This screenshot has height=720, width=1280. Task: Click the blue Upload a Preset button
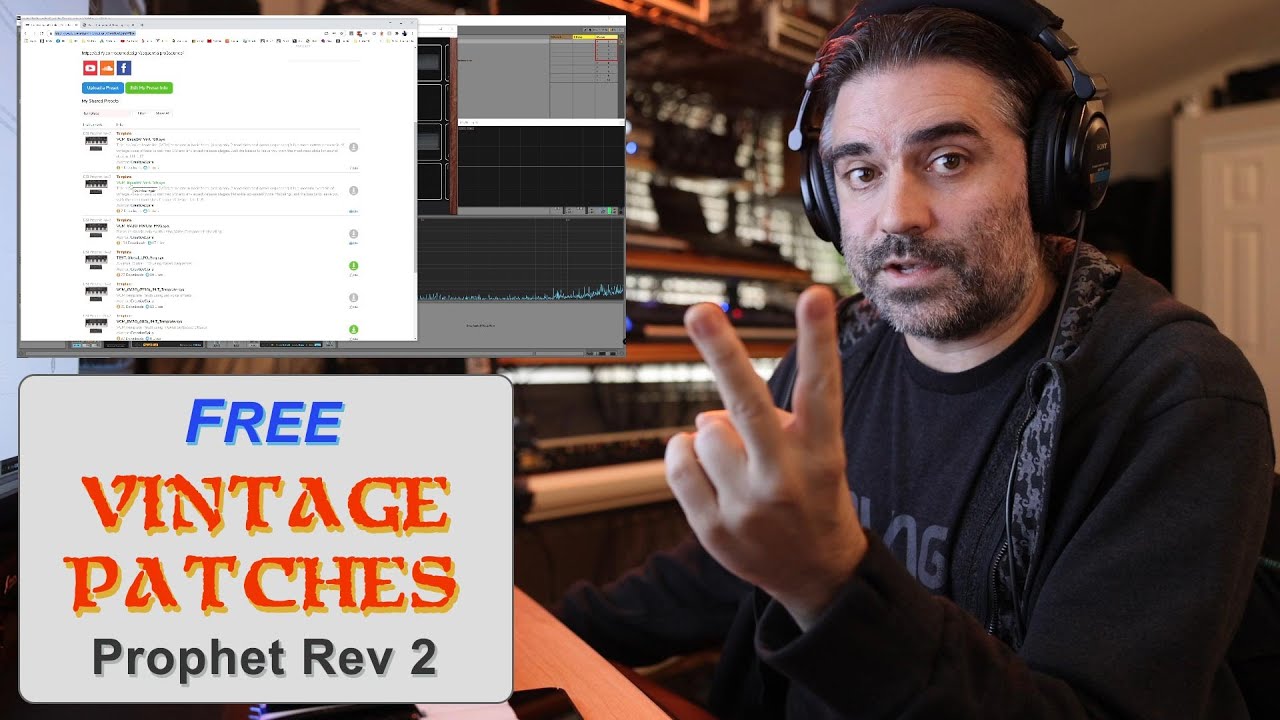pos(103,88)
